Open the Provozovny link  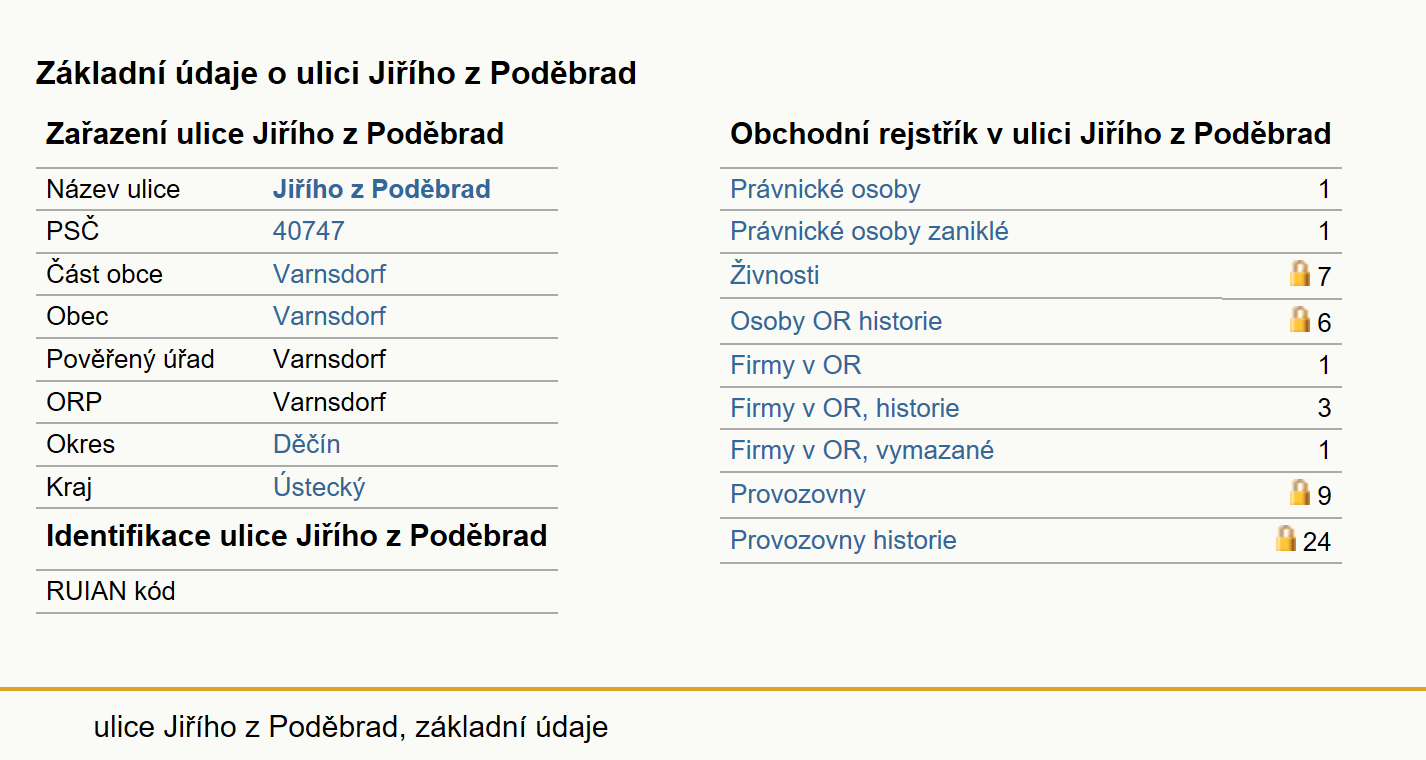[797, 495]
